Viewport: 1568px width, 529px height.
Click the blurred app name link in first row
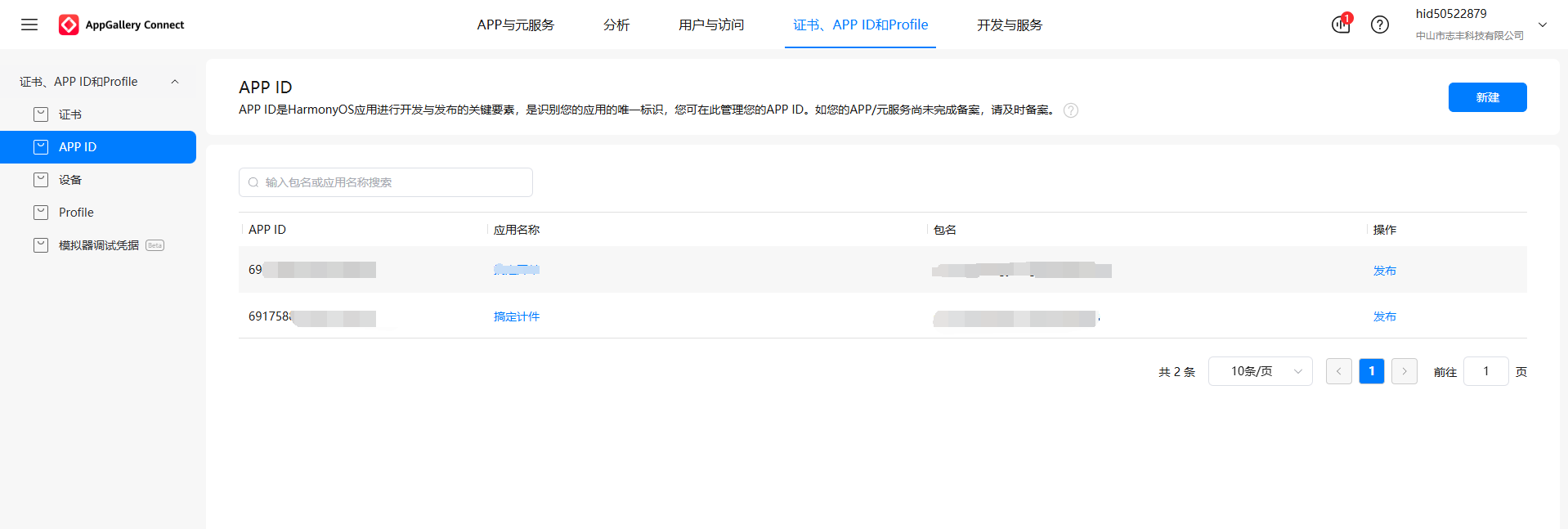pos(517,269)
